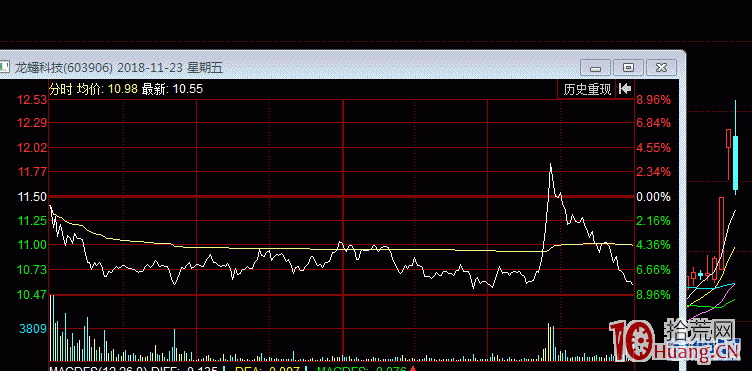The height and width of the screenshot is (371, 752).
Task: Click the 8.96% top percentage axis label
Action: click(x=653, y=100)
